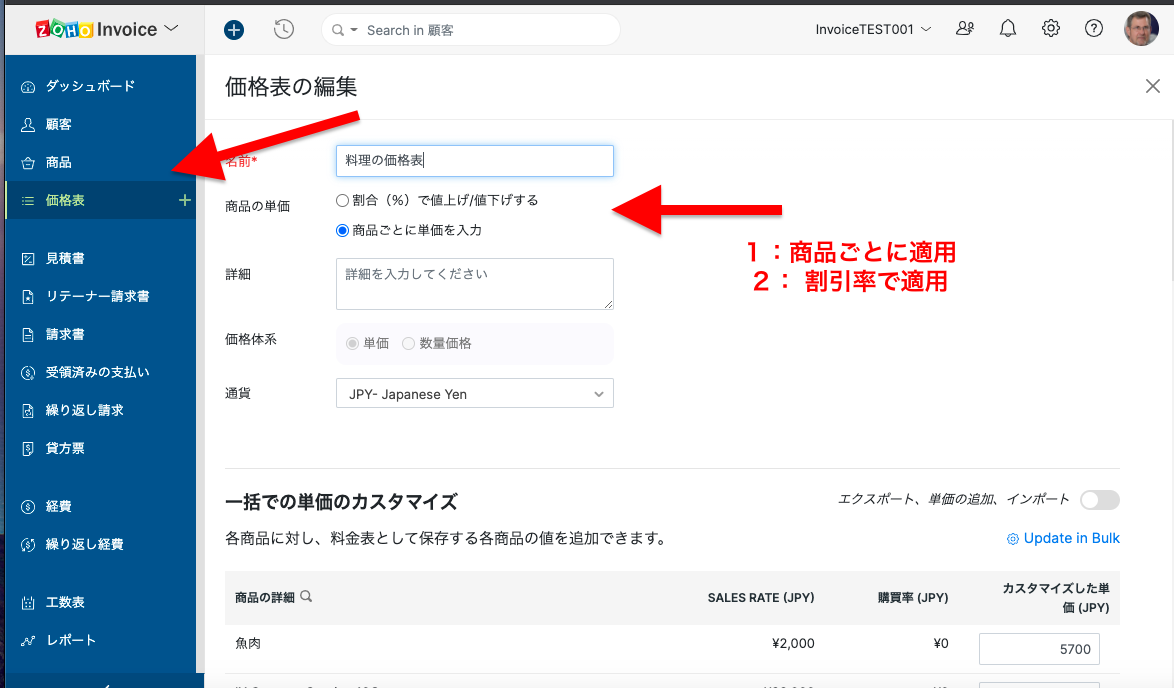Select 商品ごとに単価を入力 radio option

pos(343,230)
